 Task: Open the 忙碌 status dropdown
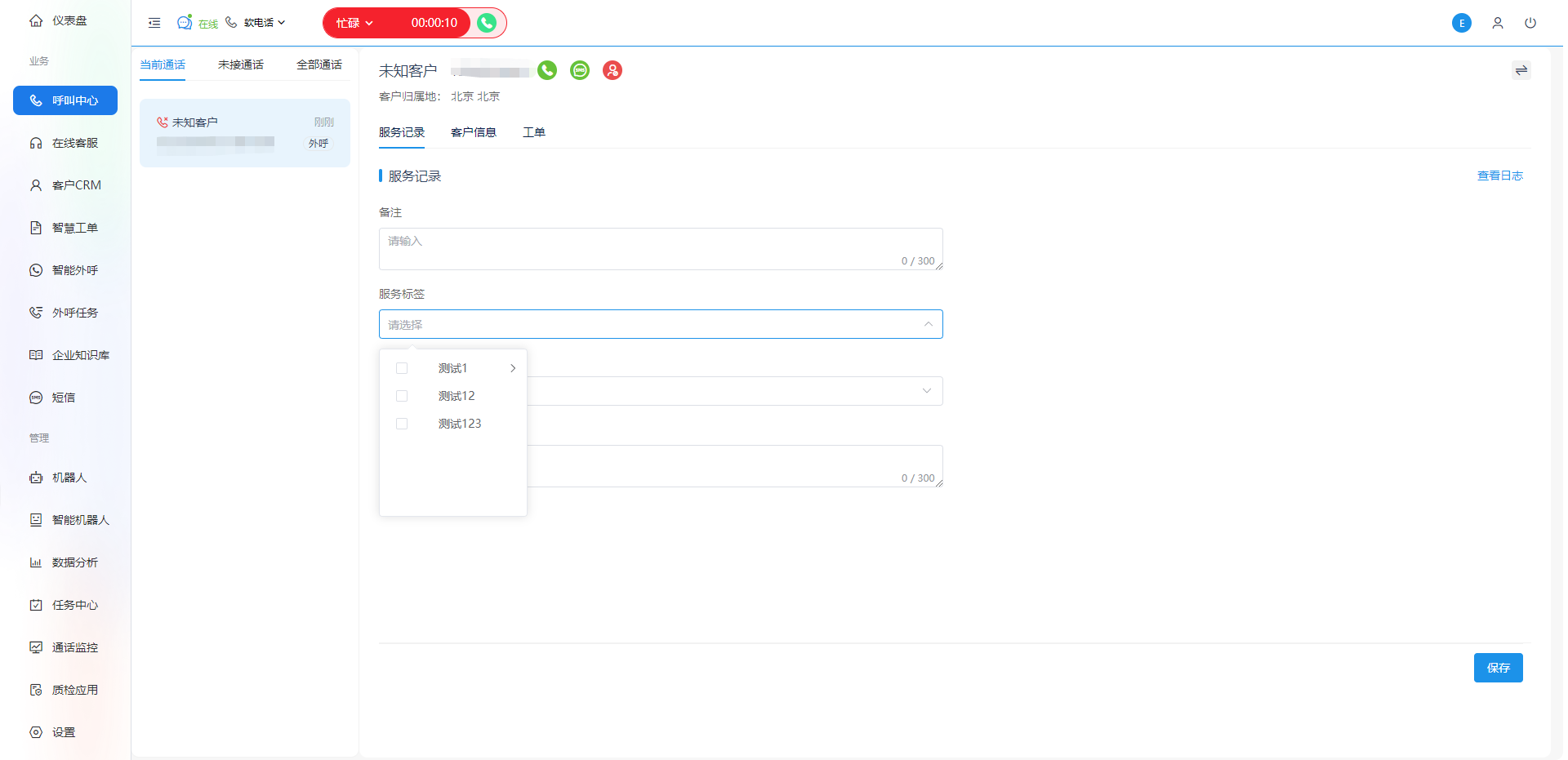354,23
